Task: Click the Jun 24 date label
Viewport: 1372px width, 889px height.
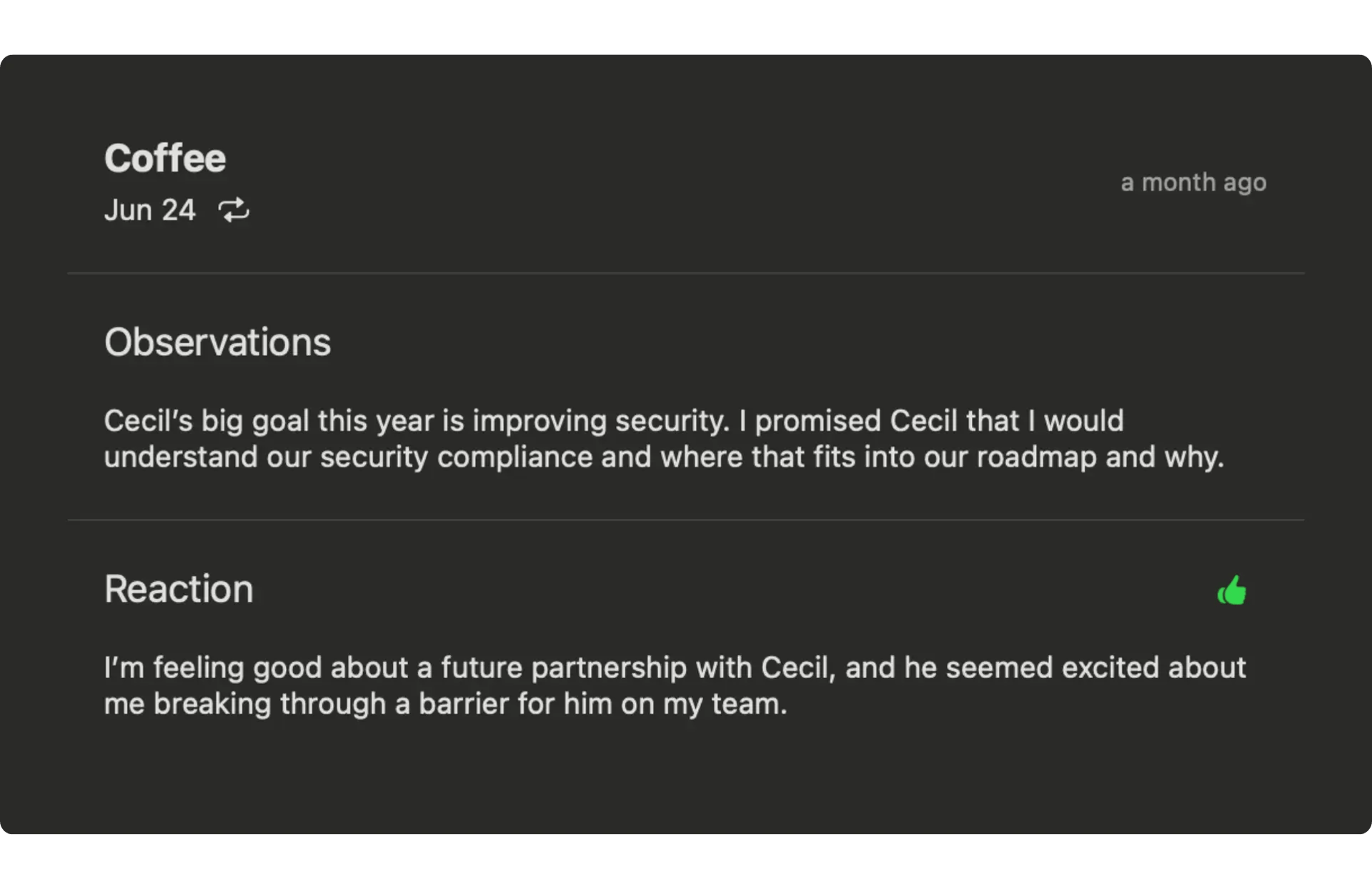Action: pyautogui.click(x=150, y=210)
